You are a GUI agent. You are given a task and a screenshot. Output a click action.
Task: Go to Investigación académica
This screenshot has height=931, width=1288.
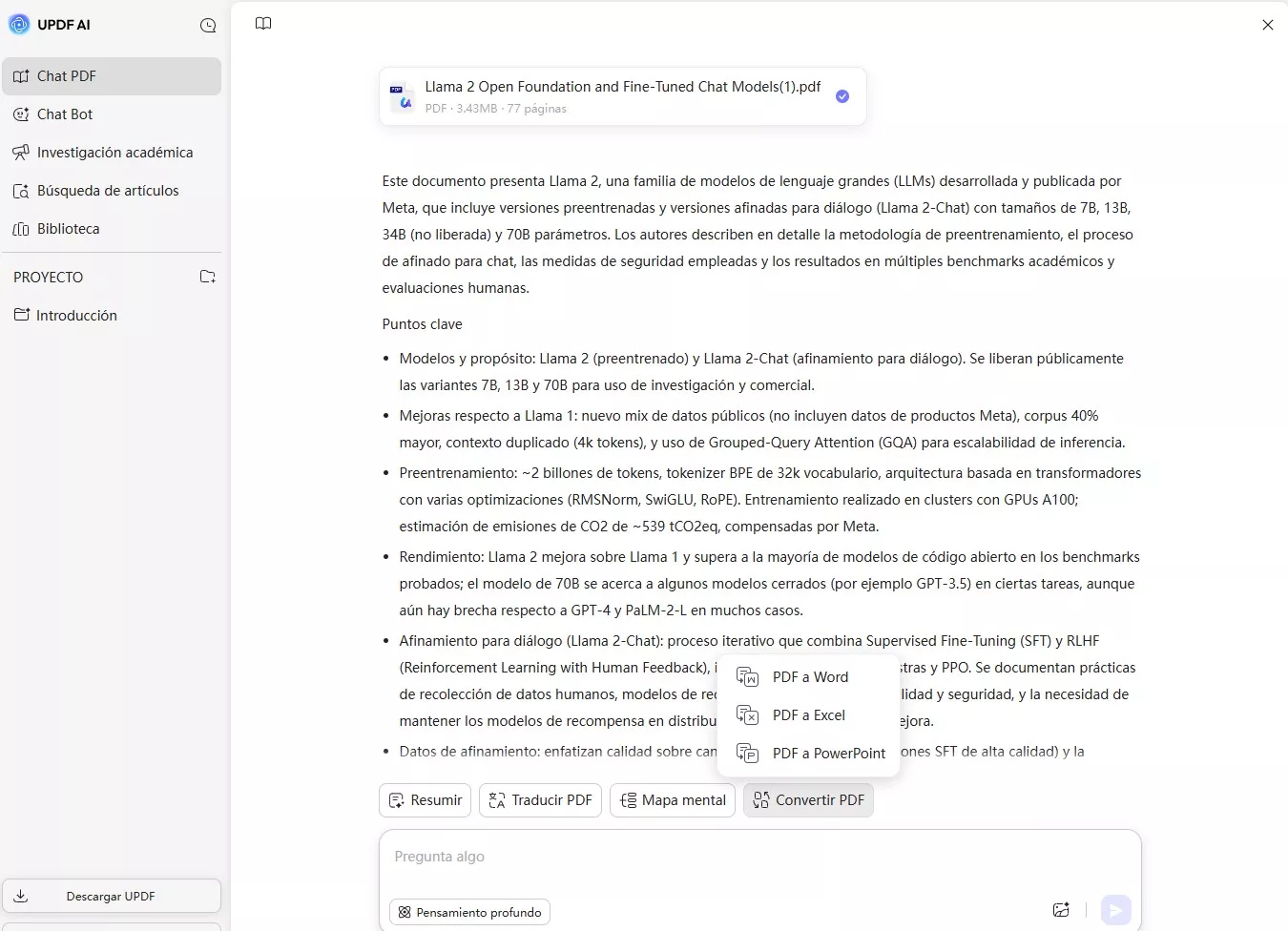[x=112, y=153]
